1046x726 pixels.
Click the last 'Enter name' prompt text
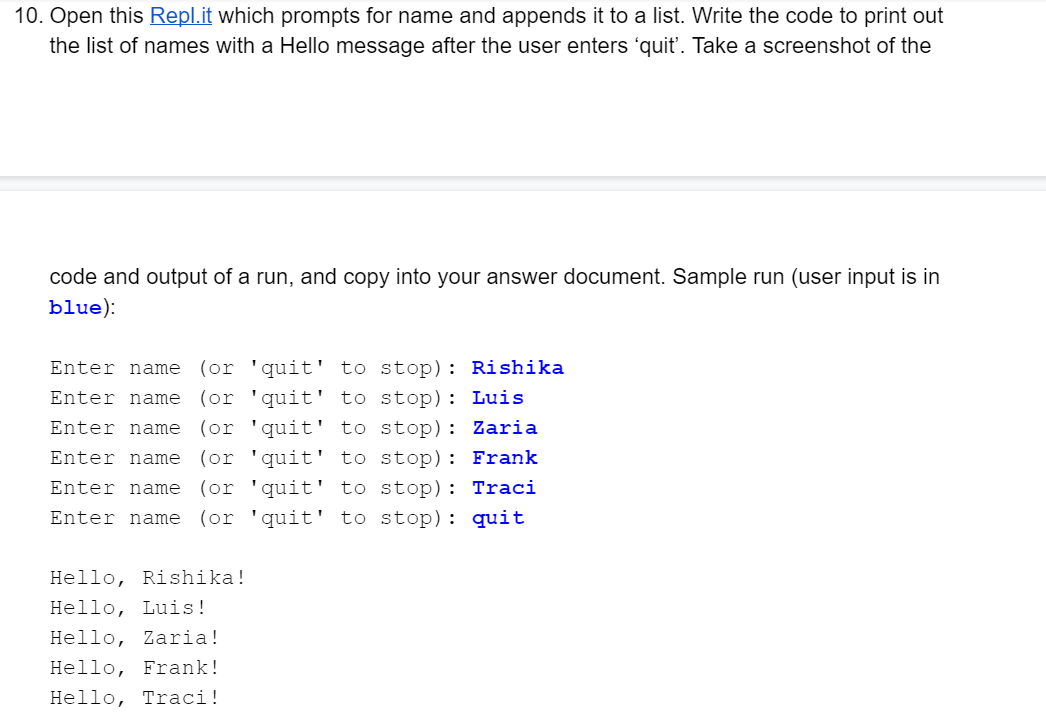point(115,518)
